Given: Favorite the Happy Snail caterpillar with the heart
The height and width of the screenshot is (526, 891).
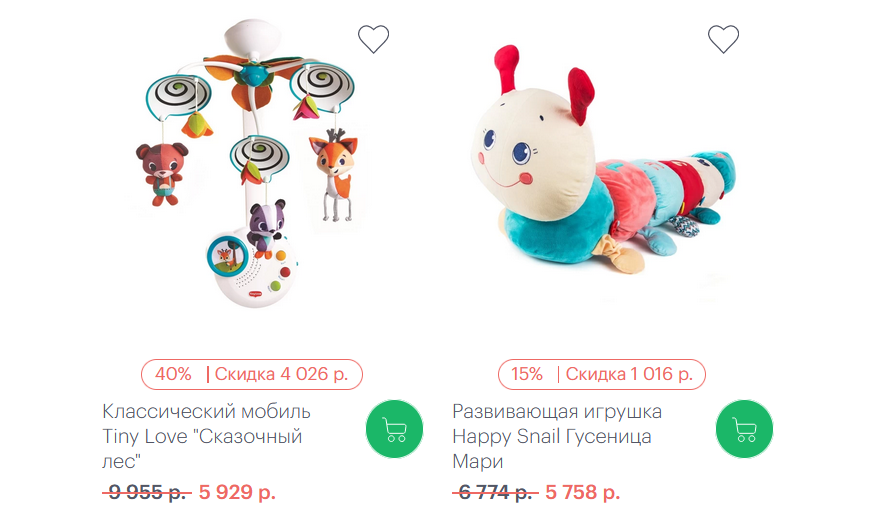Looking at the screenshot, I should (x=723, y=39).
